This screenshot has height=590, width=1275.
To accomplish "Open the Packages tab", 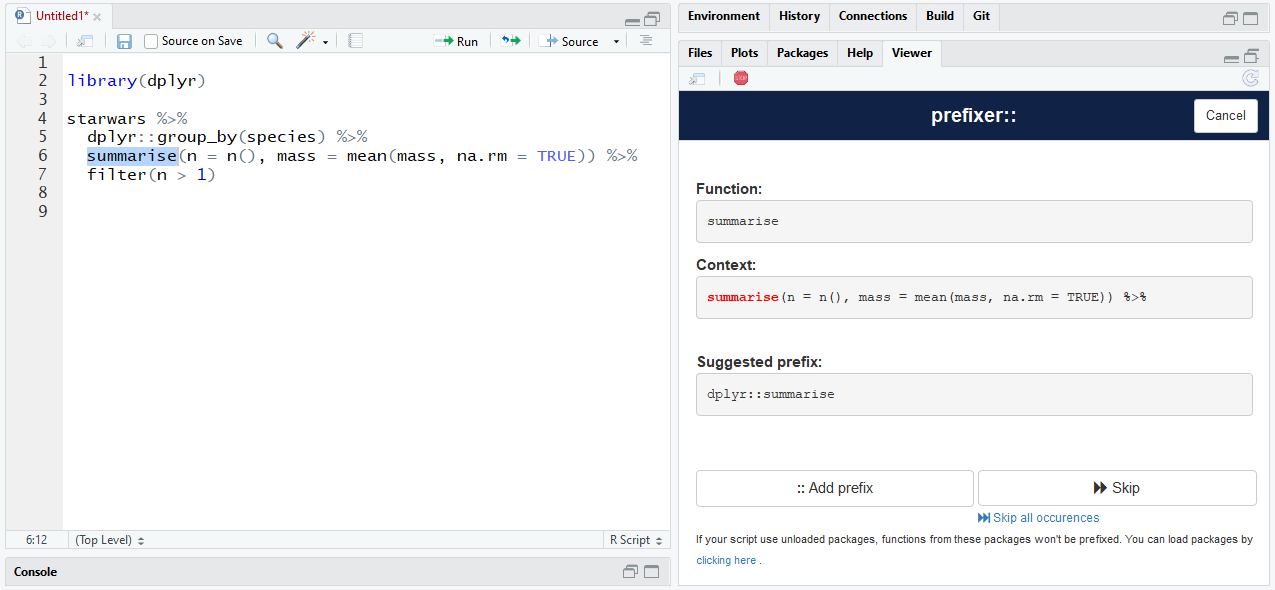I will (802, 53).
